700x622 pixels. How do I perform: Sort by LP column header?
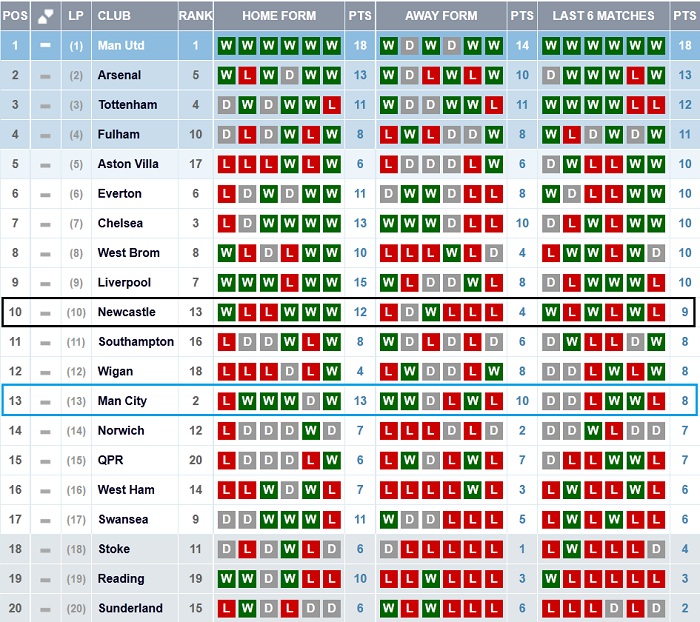(76, 16)
